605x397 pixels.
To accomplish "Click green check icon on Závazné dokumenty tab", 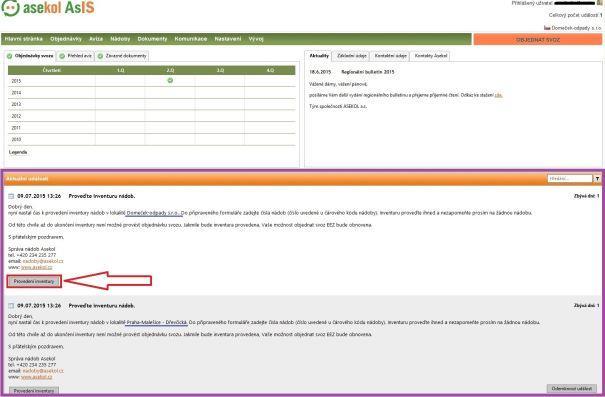I will click(100, 56).
